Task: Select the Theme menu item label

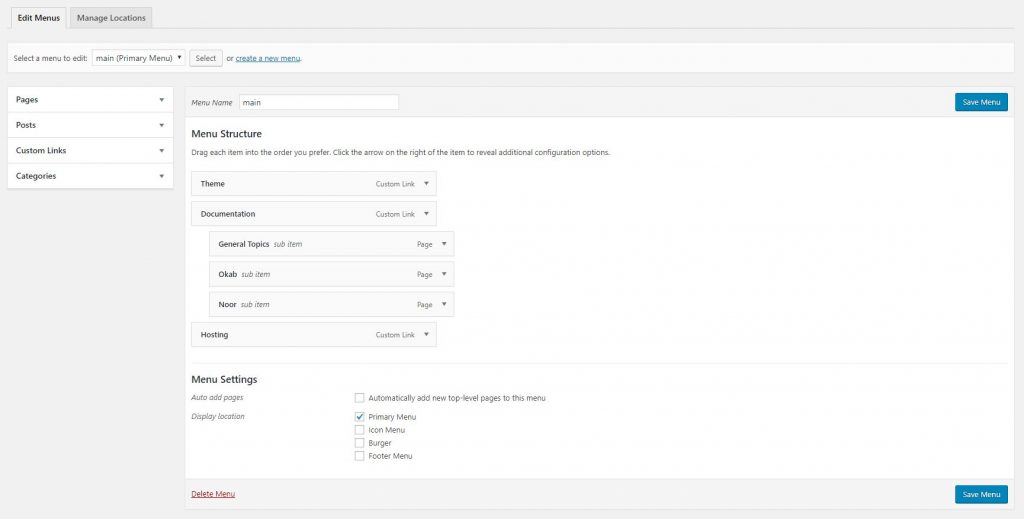Action: [x=212, y=184]
